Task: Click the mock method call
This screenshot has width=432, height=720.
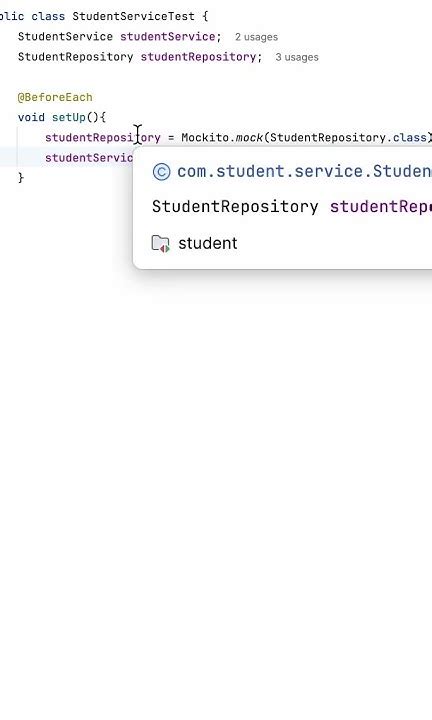Action: coord(249,138)
